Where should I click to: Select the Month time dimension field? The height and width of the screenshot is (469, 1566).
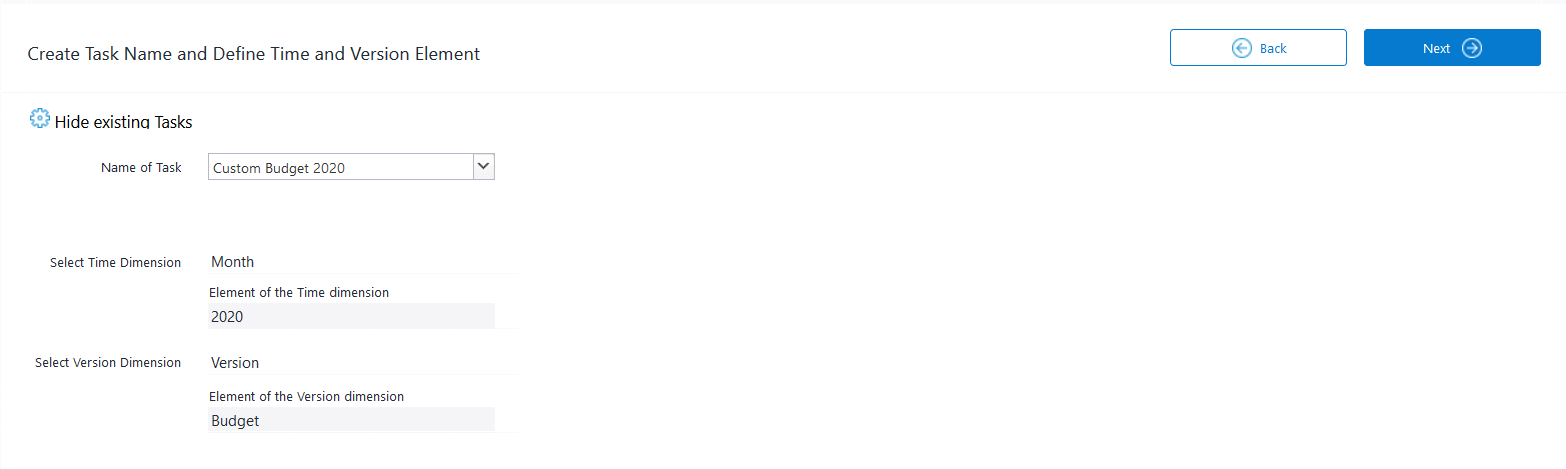[363, 262]
